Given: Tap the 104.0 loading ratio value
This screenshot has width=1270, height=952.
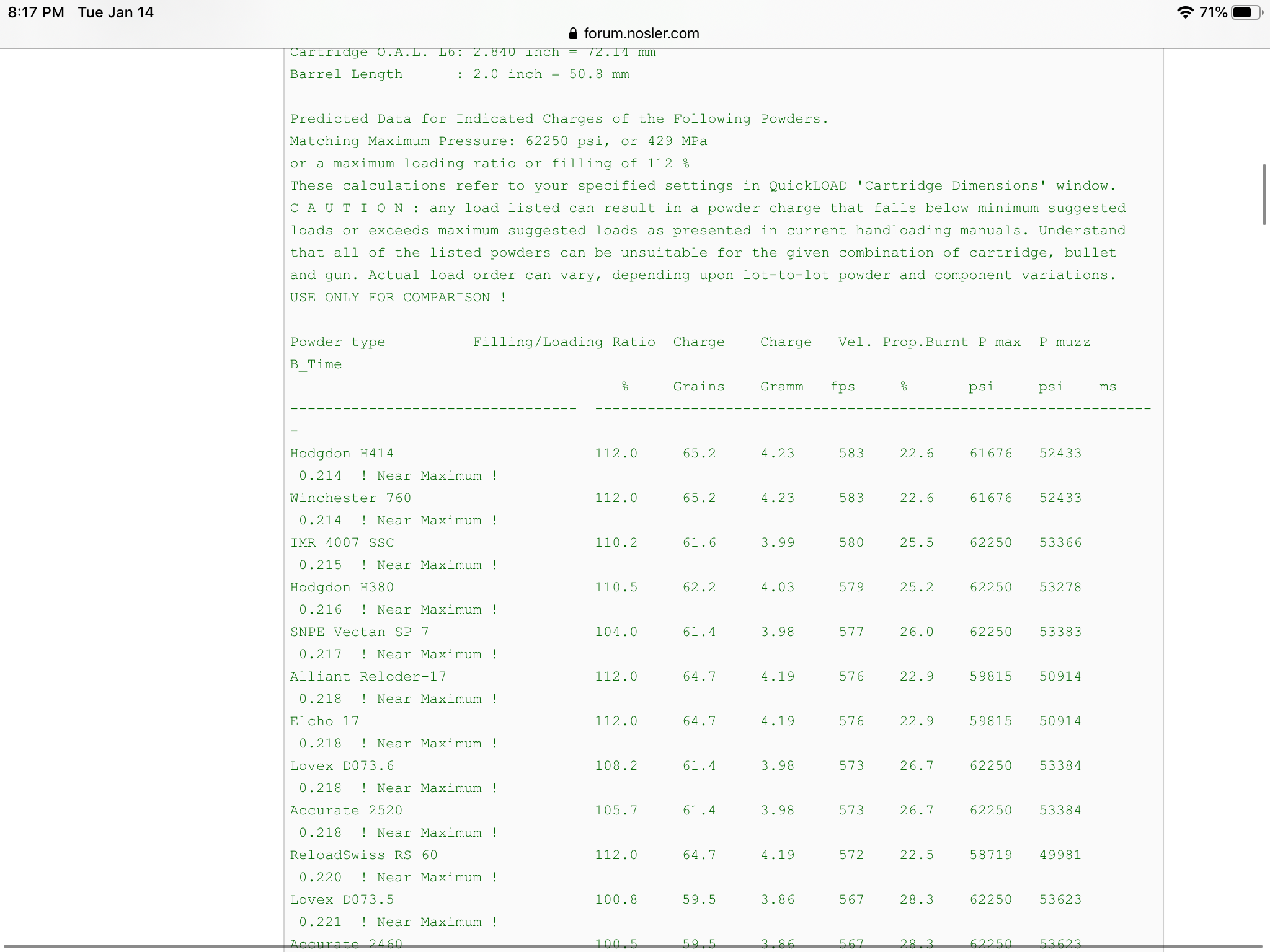Looking at the screenshot, I should point(616,632).
